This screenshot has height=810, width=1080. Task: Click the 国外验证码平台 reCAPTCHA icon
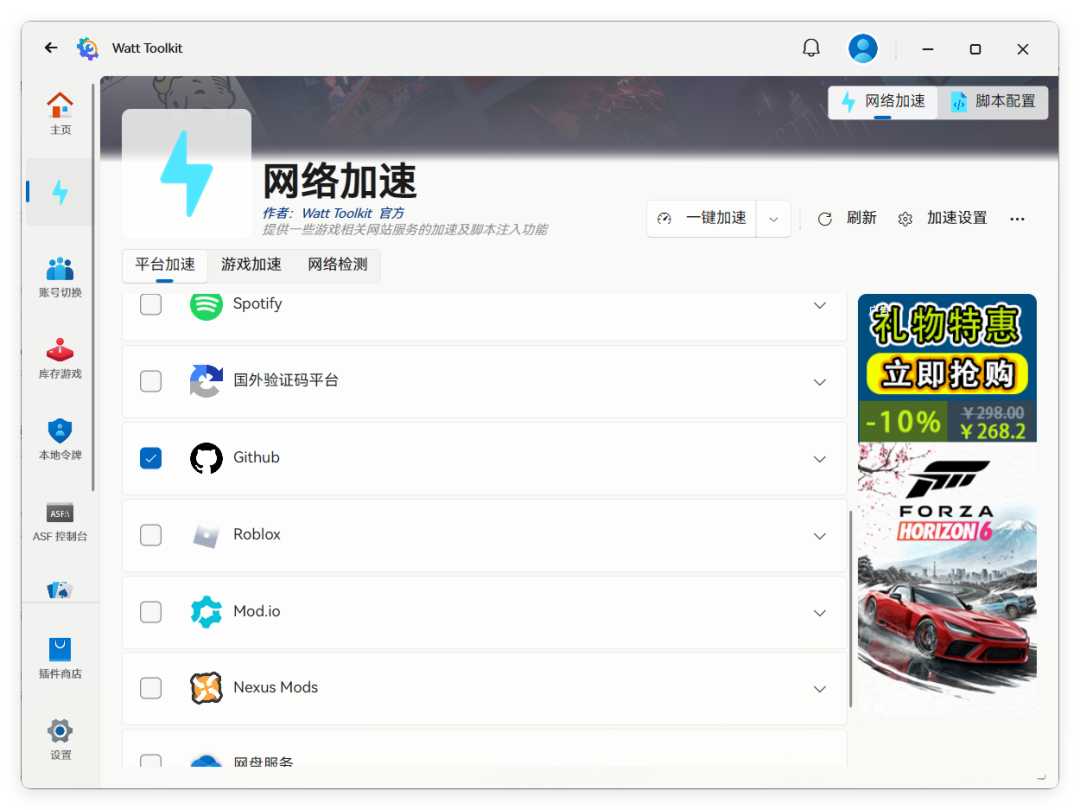(x=206, y=381)
